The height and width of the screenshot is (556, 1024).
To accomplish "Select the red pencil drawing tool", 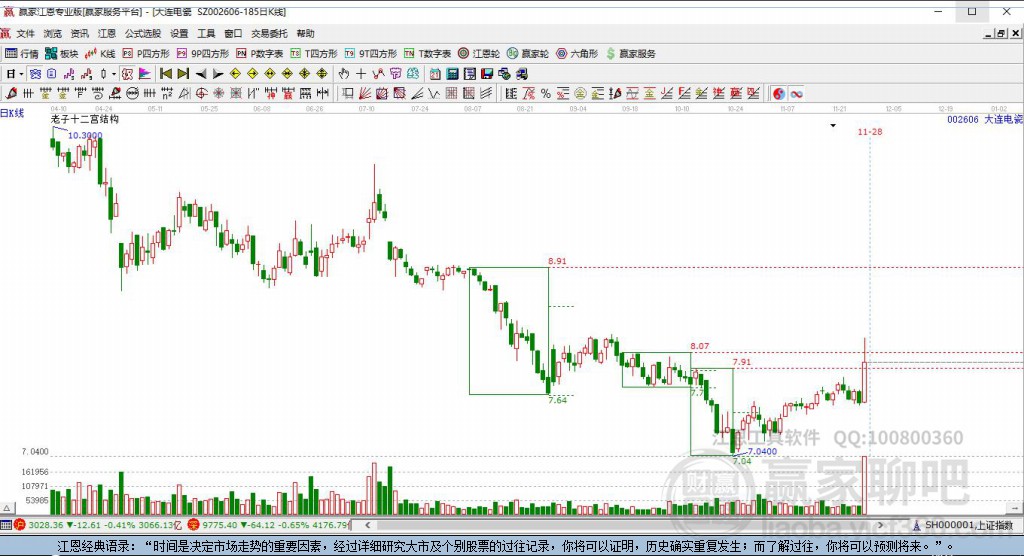I will click(11, 93).
